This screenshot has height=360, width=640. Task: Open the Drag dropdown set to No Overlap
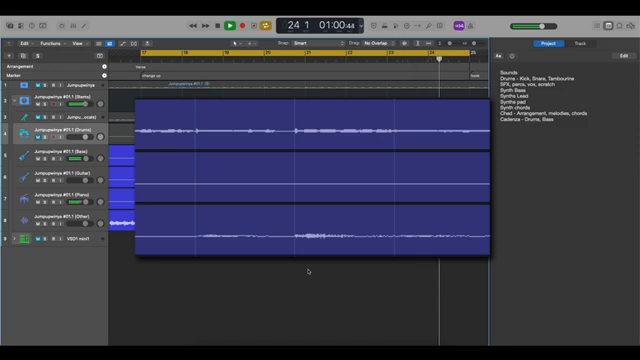point(379,43)
